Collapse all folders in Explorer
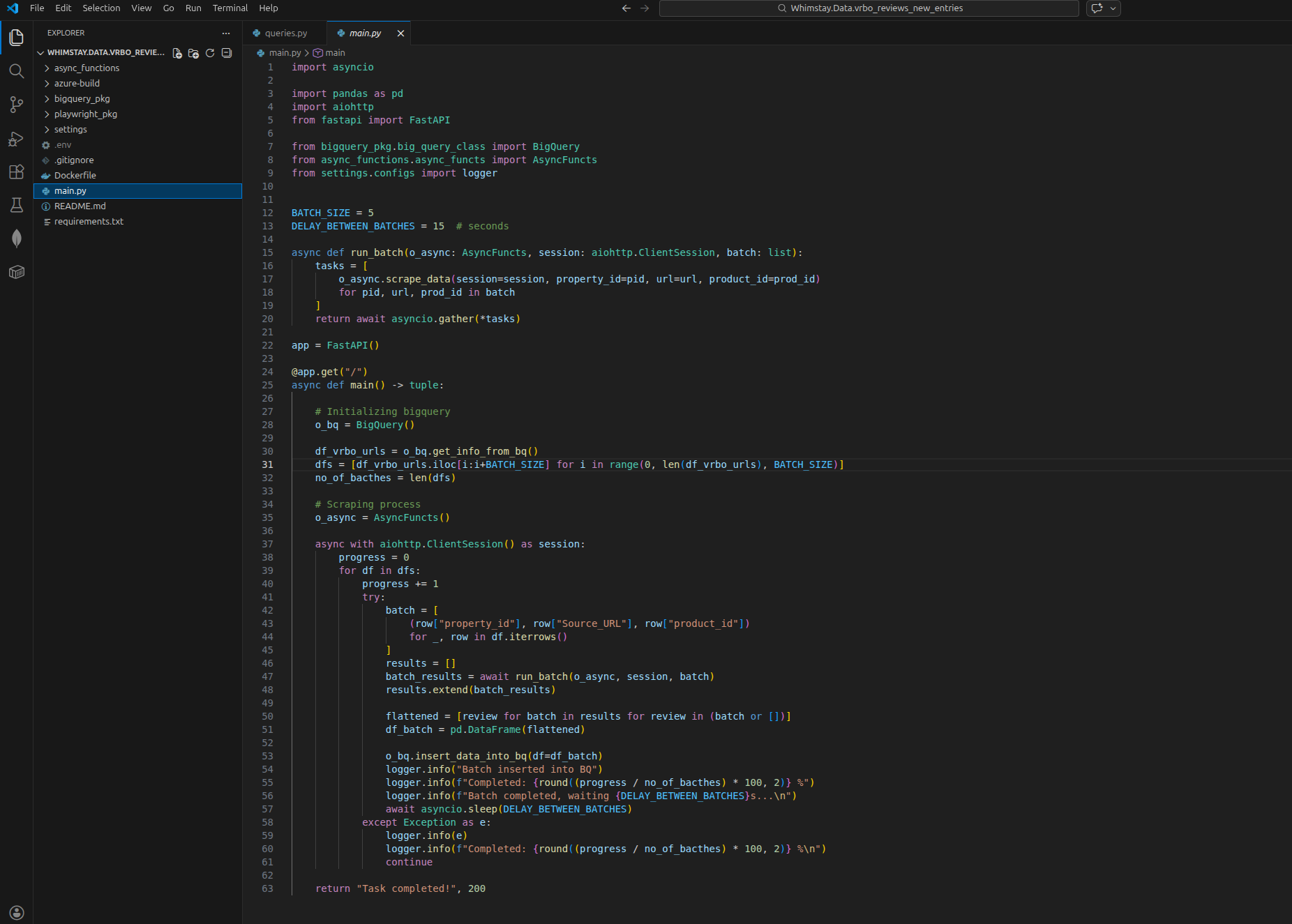The height and width of the screenshot is (924, 1292). (227, 53)
